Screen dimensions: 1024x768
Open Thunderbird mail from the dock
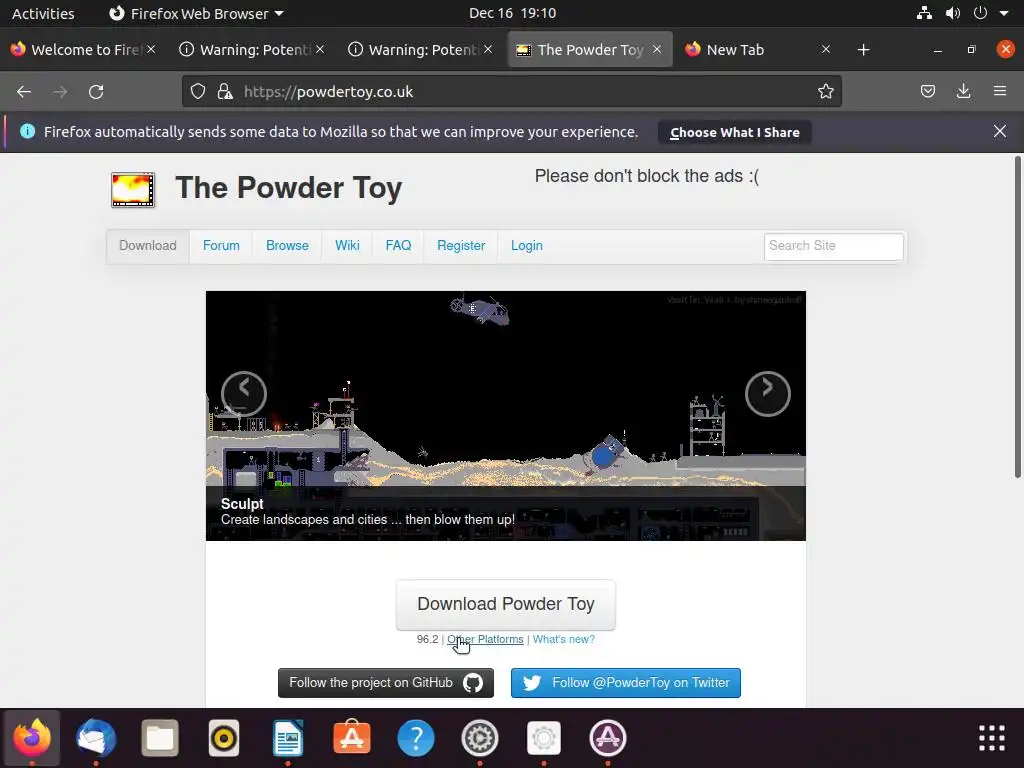96,739
